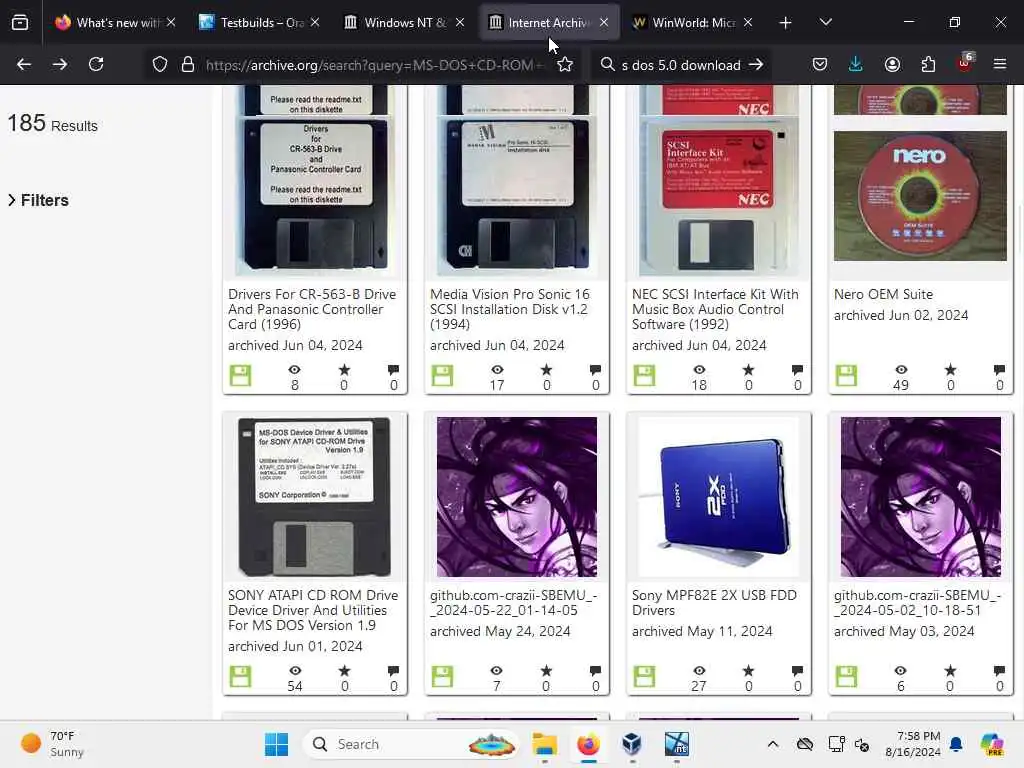Click reviews bubble on Sony MPF82E card
The image size is (1024, 768).
pyautogui.click(x=797, y=671)
